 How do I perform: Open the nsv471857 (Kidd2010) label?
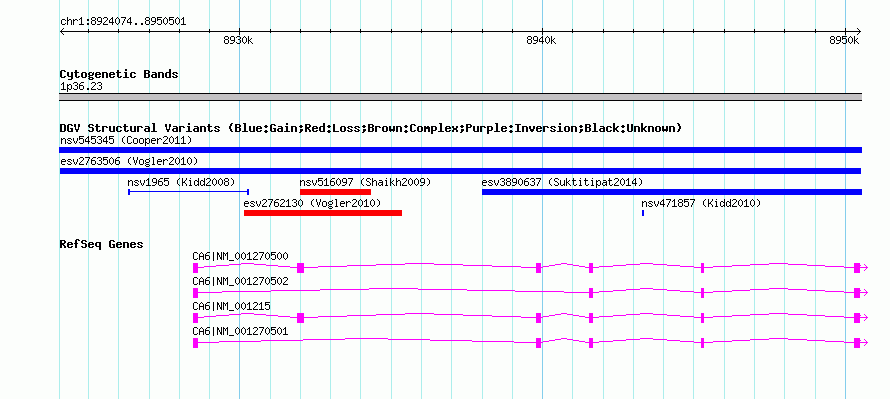point(701,203)
